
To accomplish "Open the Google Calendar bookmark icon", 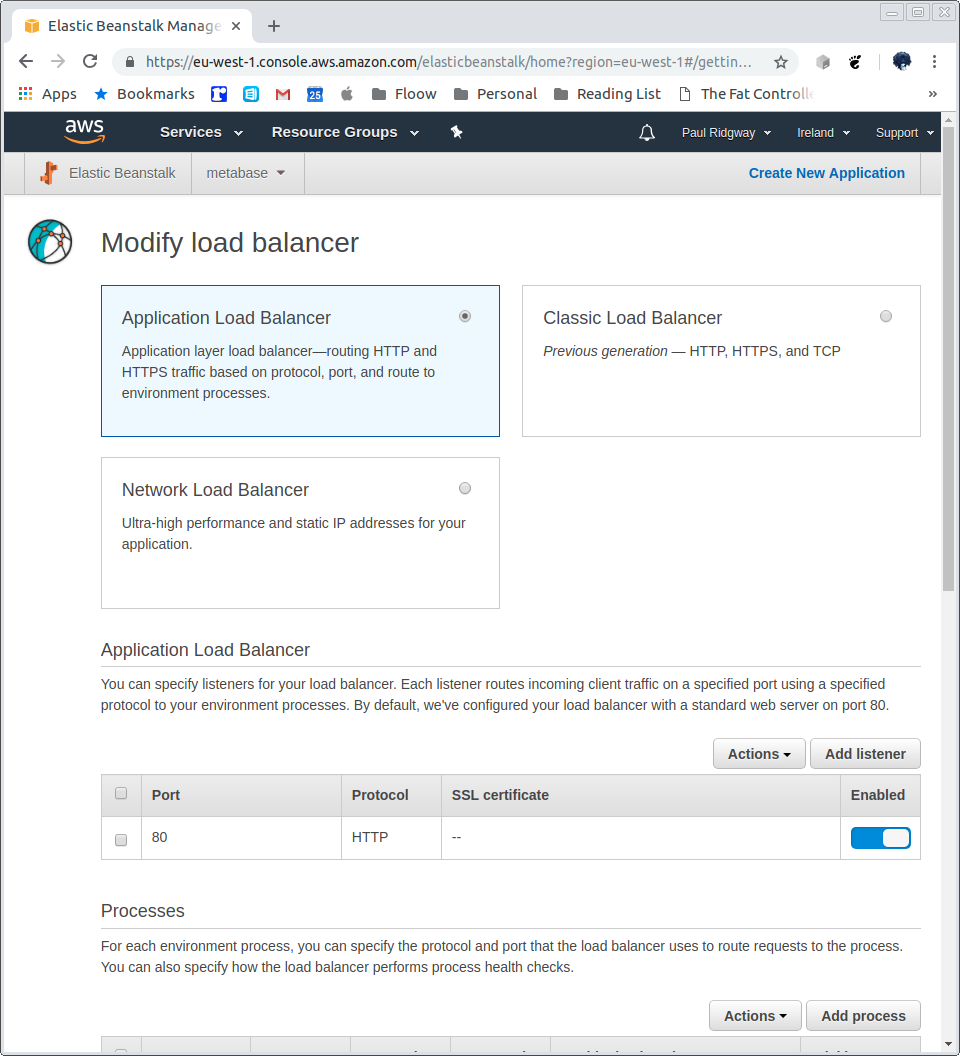I will [x=315, y=94].
